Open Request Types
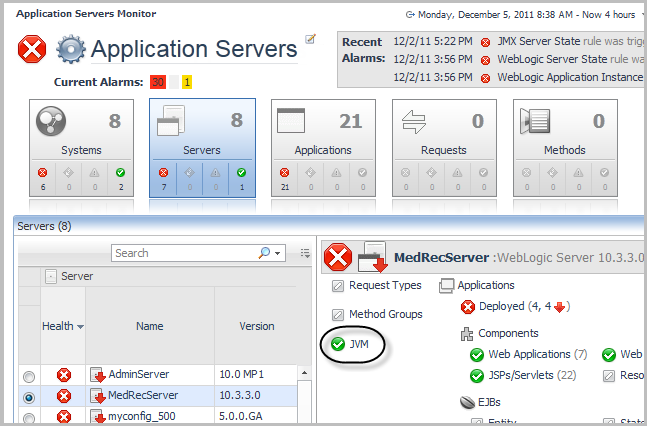647x426 pixels. point(385,285)
